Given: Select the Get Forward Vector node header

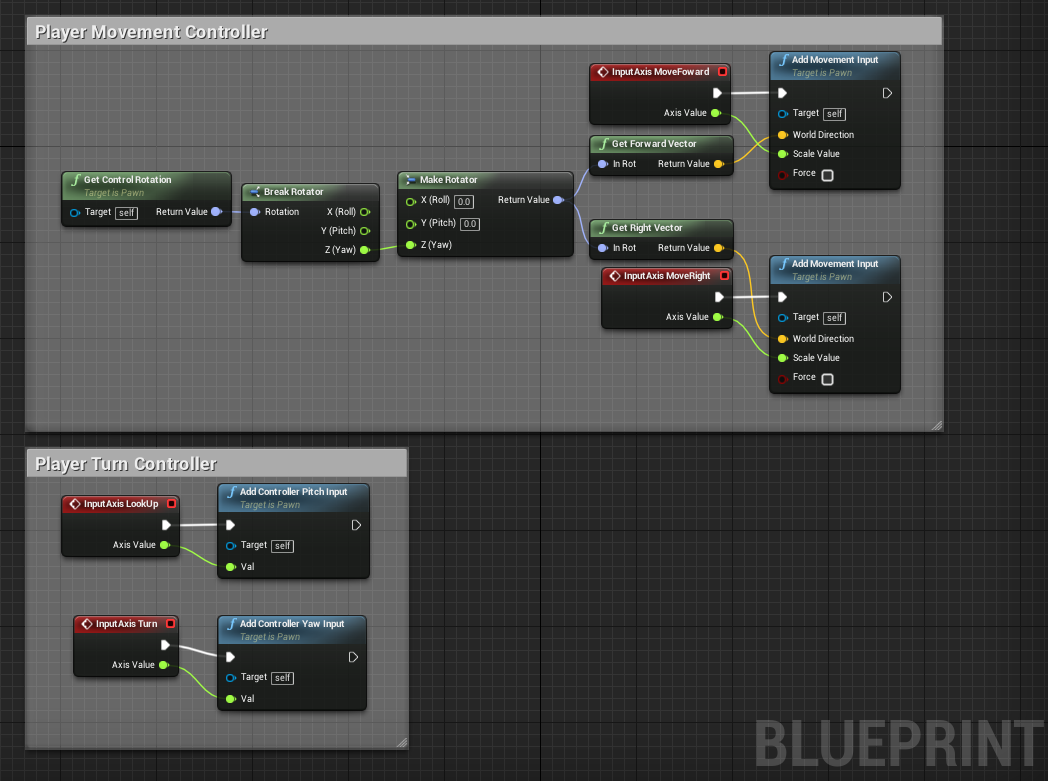Looking at the screenshot, I should [x=661, y=144].
